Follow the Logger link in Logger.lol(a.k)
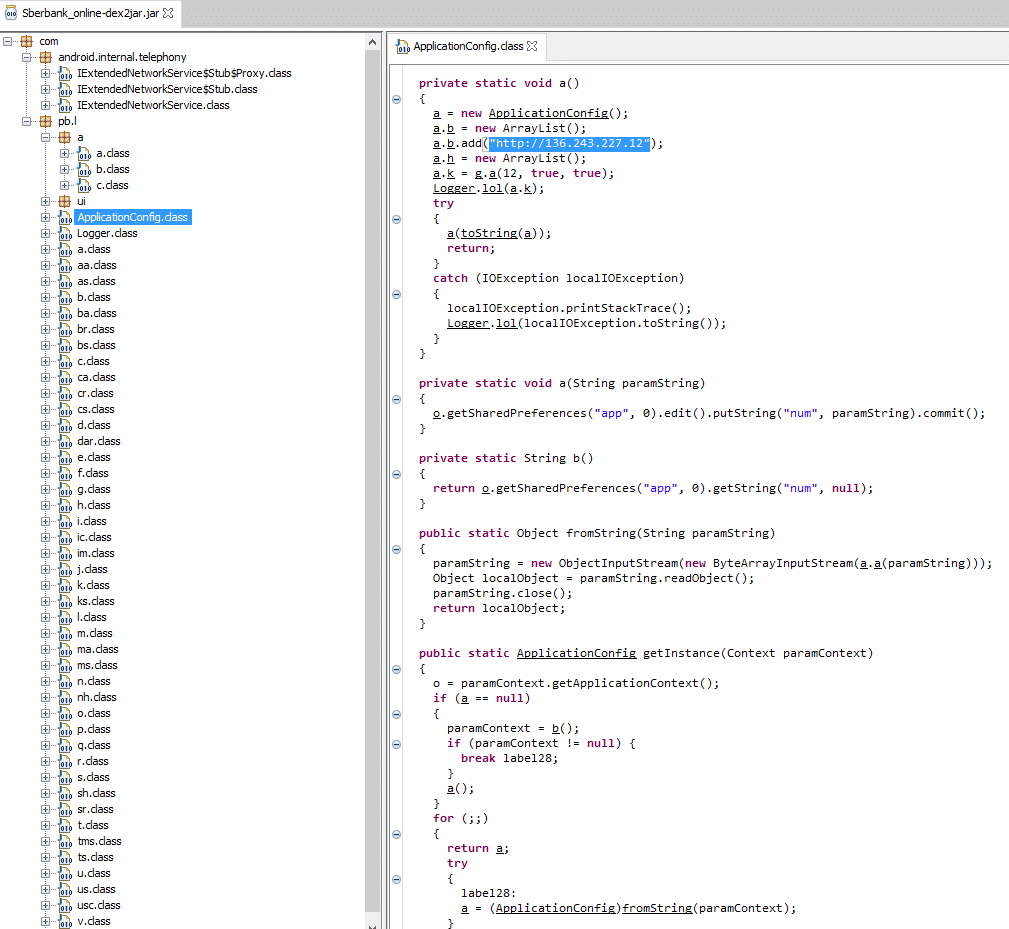The width and height of the screenshot is (1009, 929). [x=454, y=189]
